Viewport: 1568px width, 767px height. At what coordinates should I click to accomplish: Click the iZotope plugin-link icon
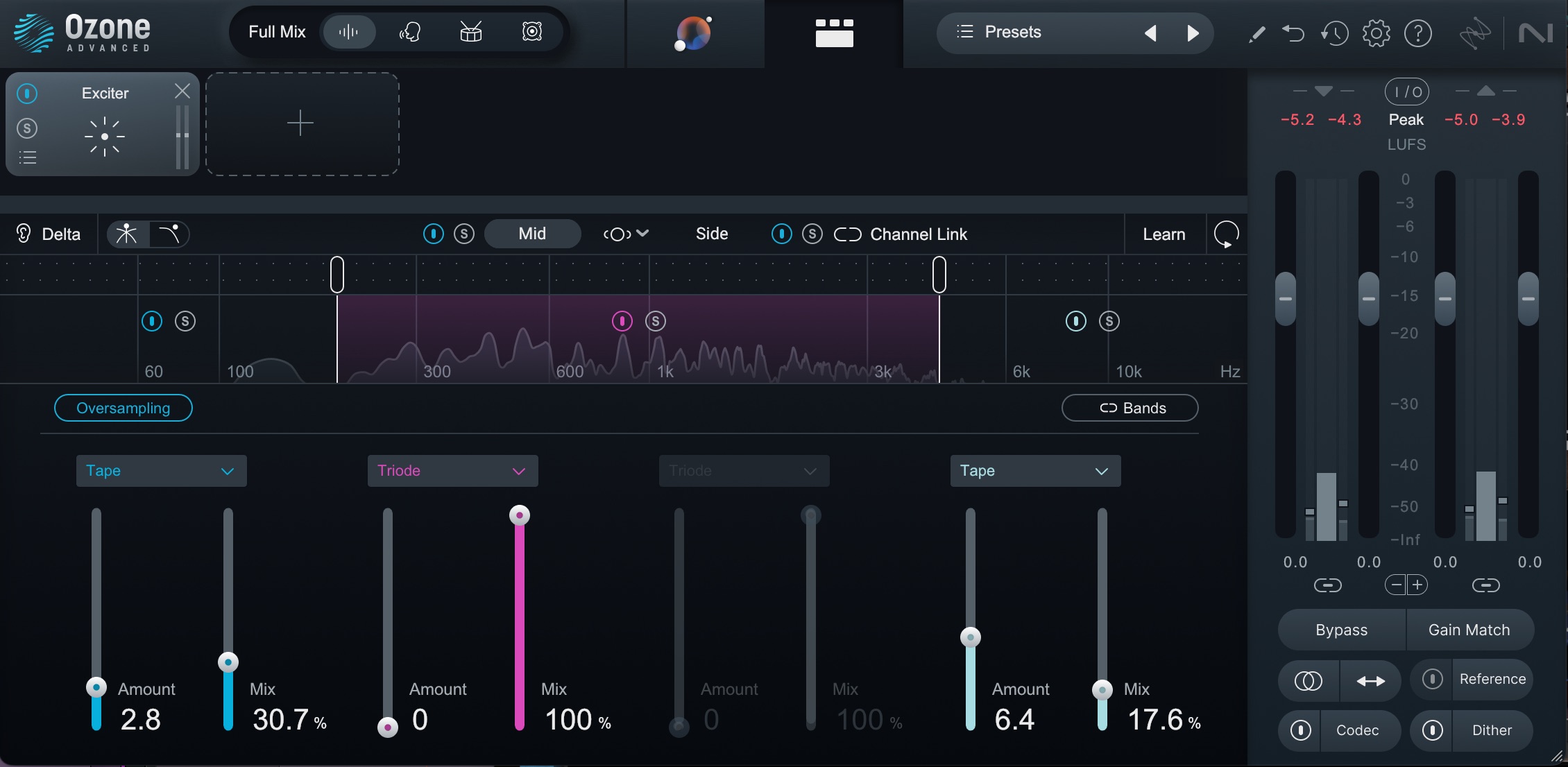click(x=1474, y=33)
